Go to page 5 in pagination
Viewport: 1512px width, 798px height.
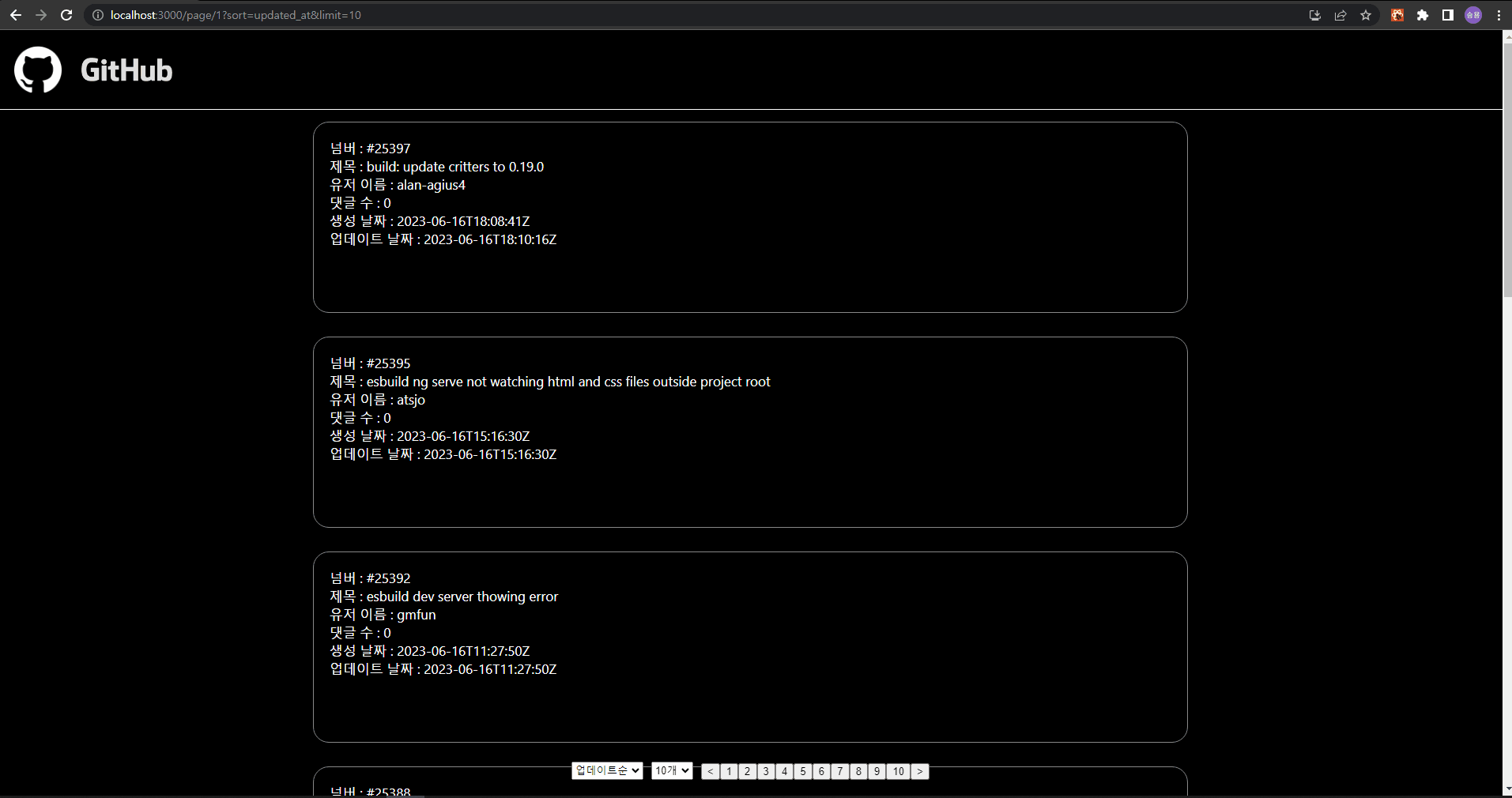[x=803, y=771]
